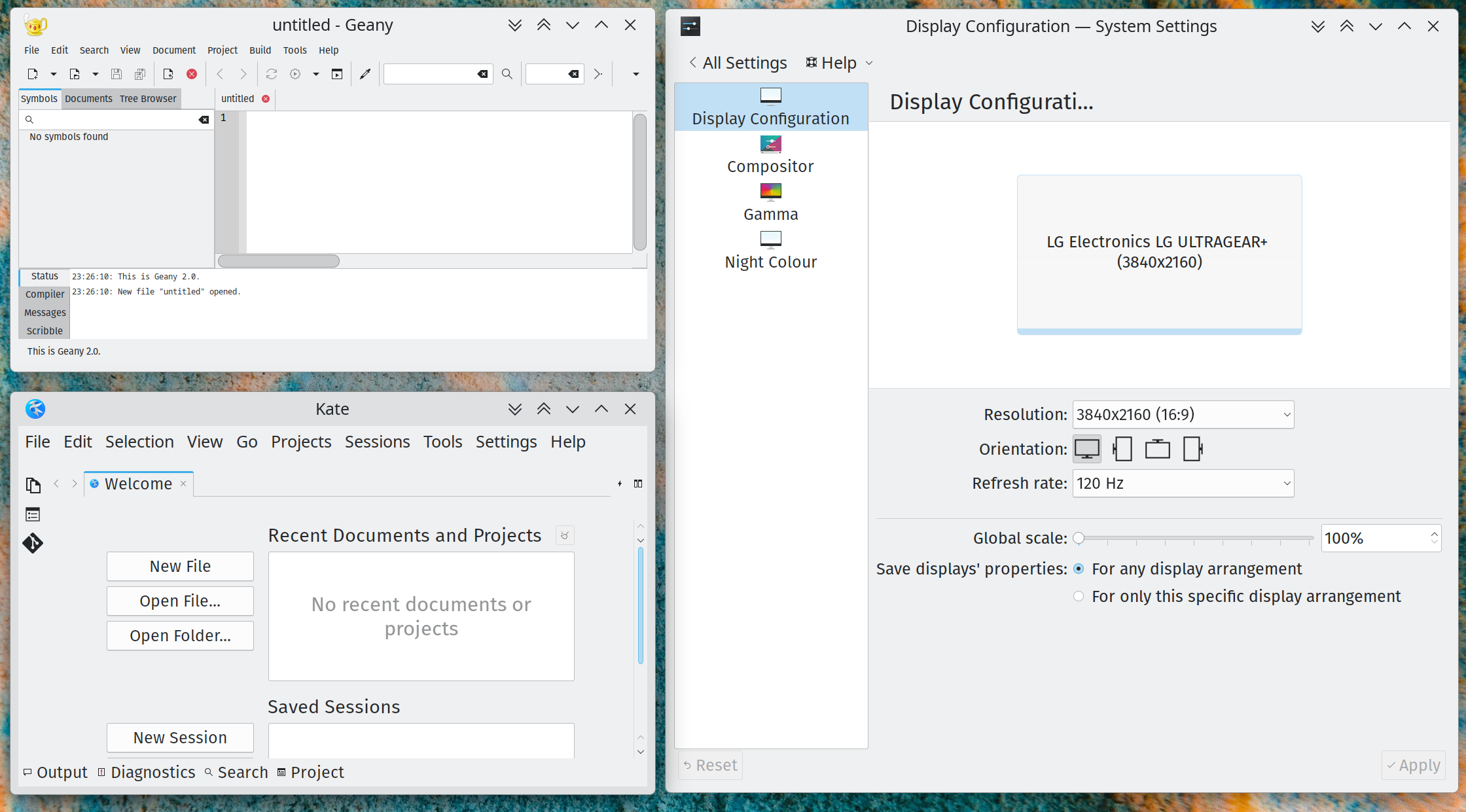
Task: Open Geany's Build menu
Action: tap(260, 50)
